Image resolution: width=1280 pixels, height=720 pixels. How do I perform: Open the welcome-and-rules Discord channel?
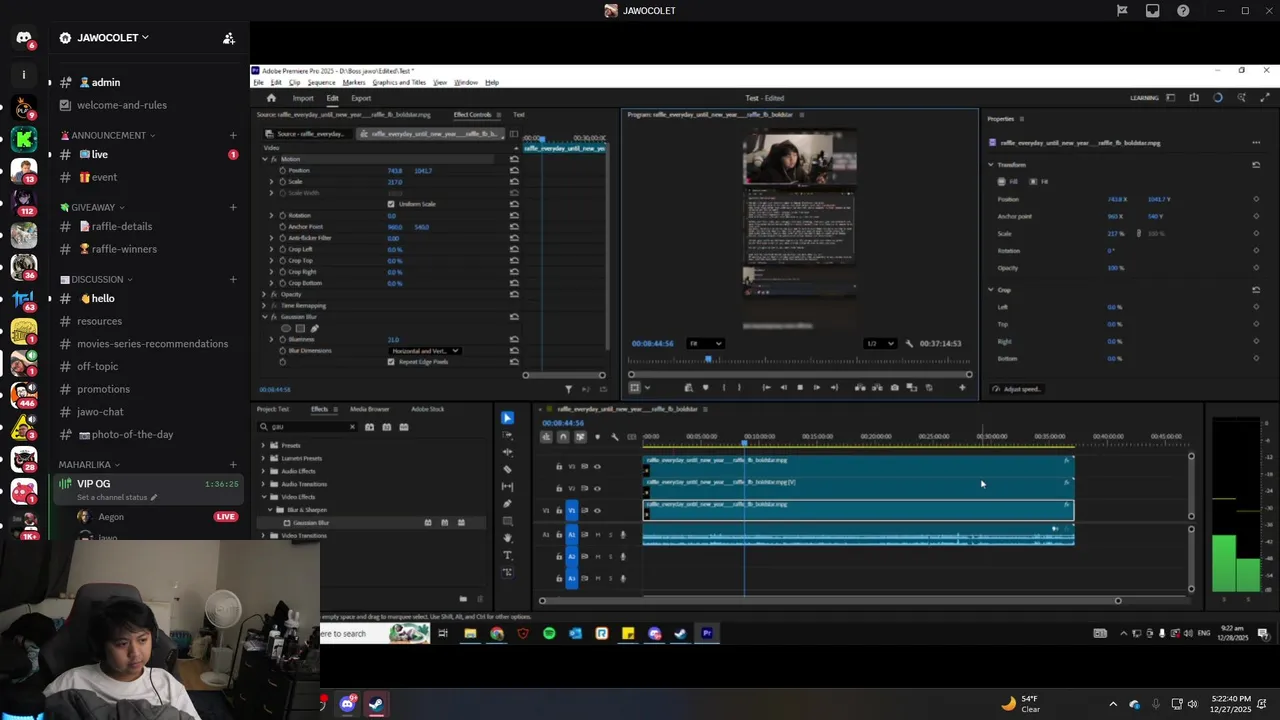(x=121, y=105)
